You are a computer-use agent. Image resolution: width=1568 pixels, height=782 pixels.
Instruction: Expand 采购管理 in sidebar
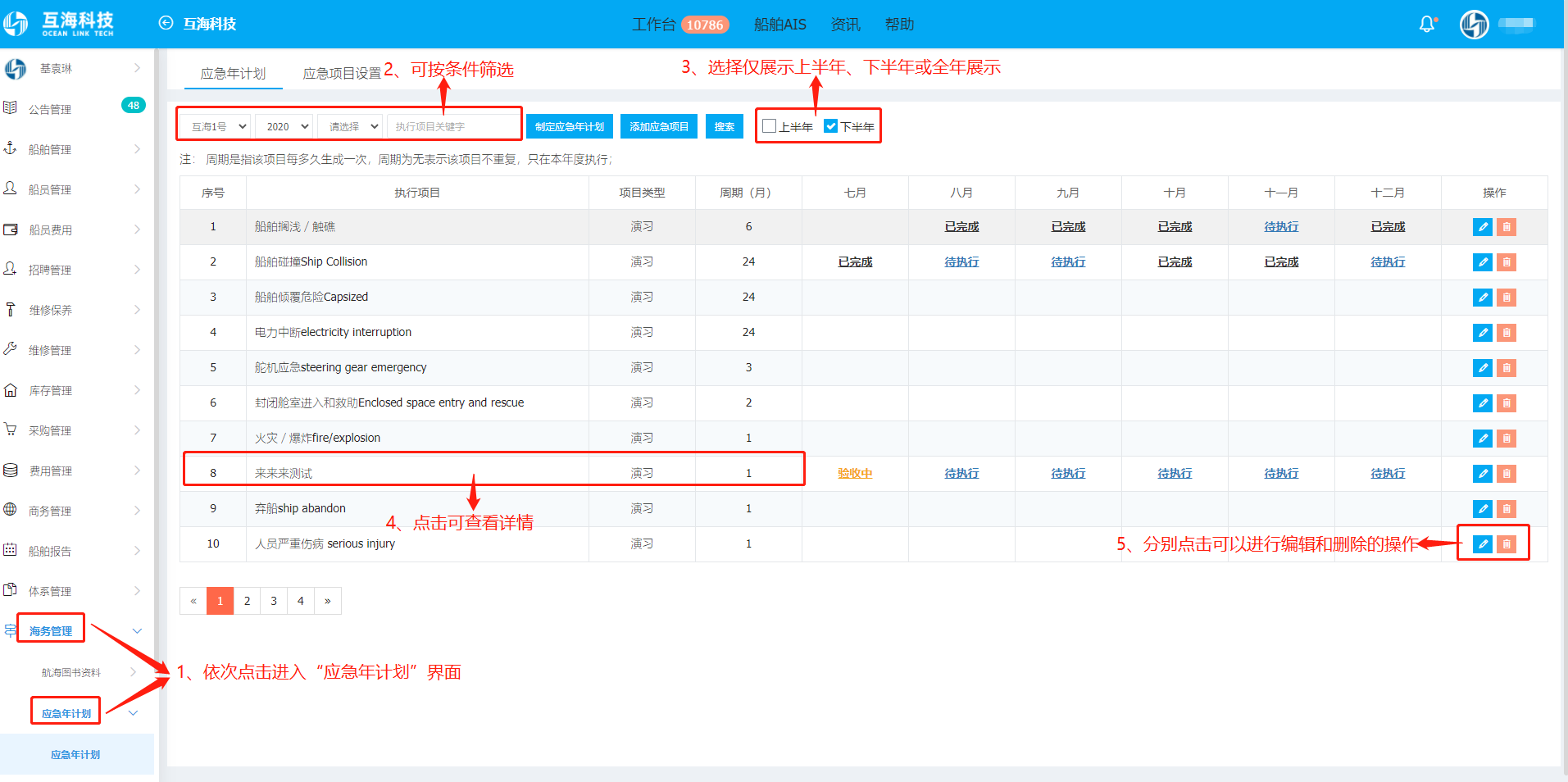click(x=77, y=430)
